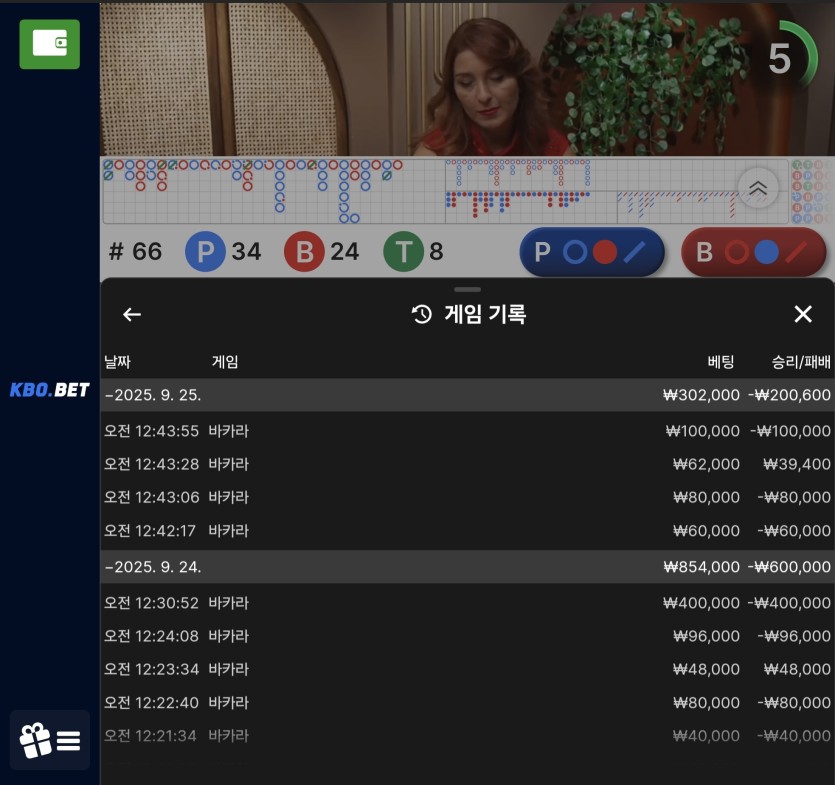Screen dimensions: 835x785
Task: Toggle the Player prediction pill button
Action: (x=592, y=252)
